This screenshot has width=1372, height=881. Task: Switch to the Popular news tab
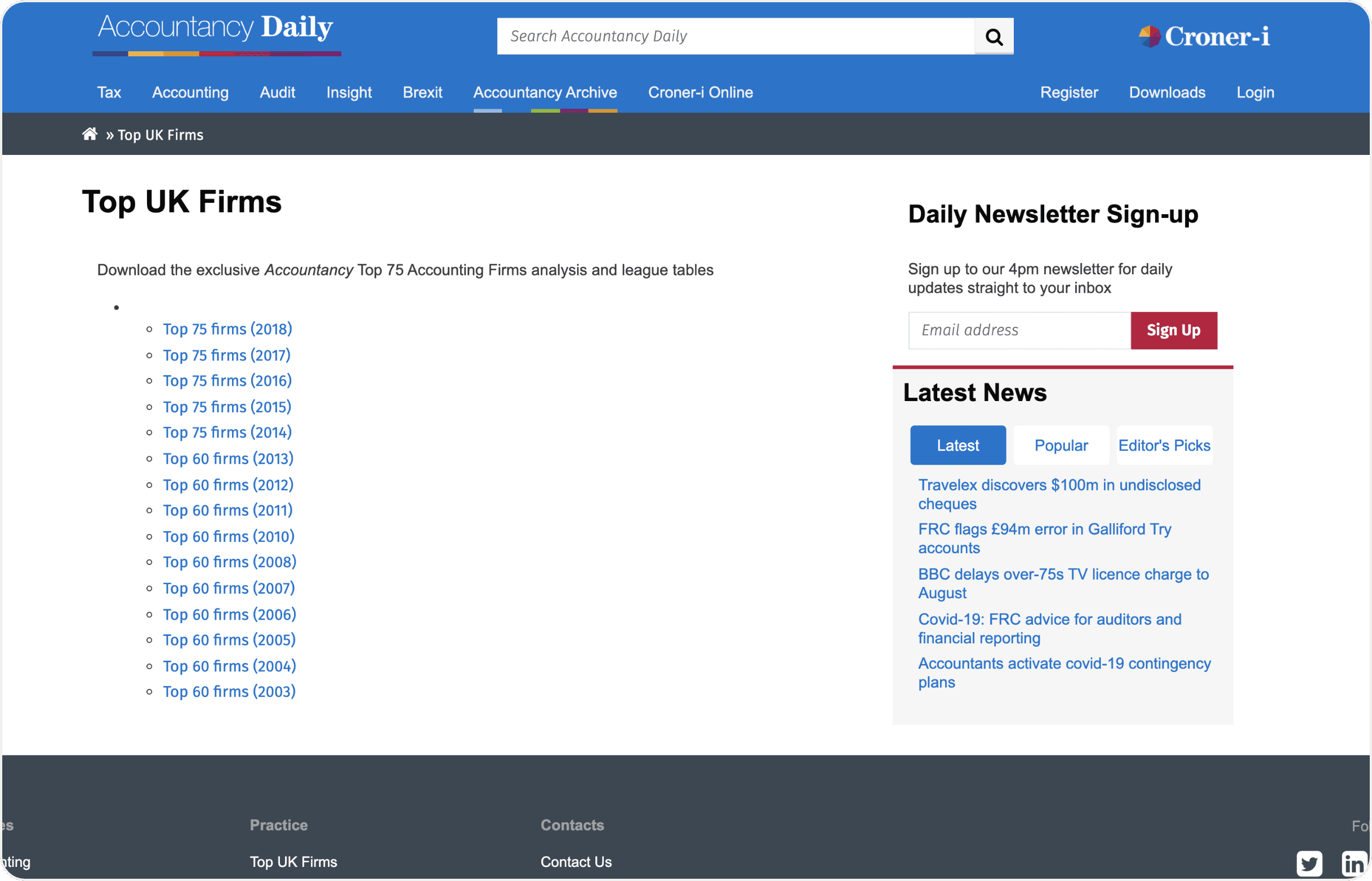(1061, 445)
